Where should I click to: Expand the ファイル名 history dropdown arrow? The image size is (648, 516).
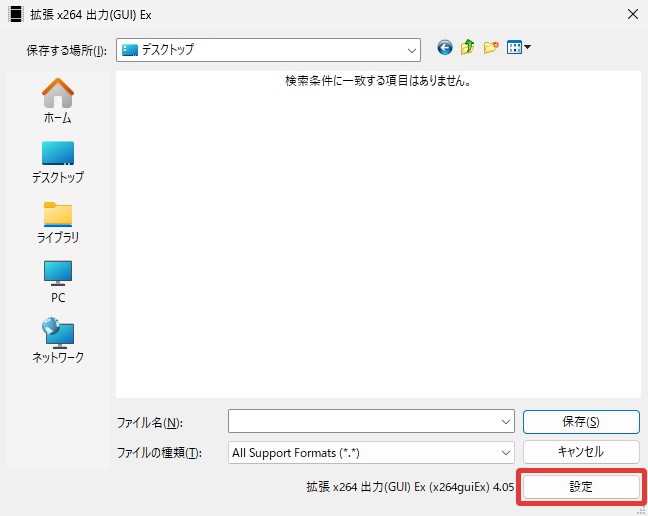(505, 422)
